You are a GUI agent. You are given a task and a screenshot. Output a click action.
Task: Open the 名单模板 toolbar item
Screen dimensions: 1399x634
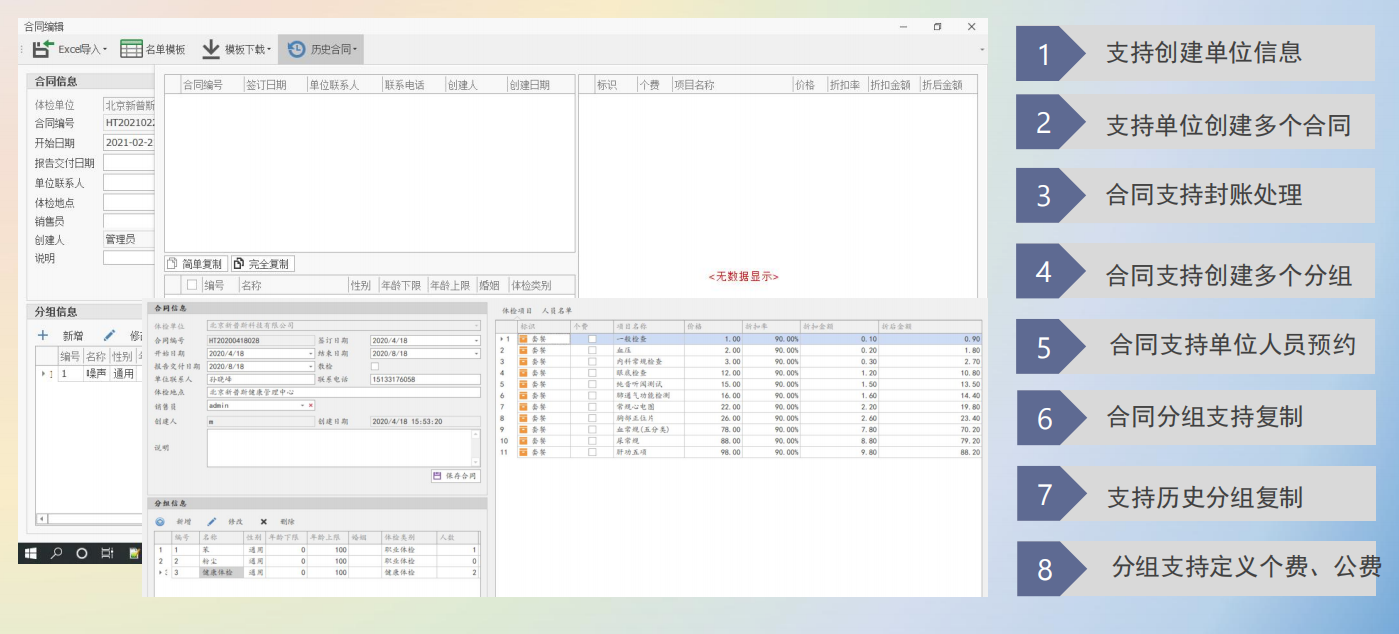(153, 49)
